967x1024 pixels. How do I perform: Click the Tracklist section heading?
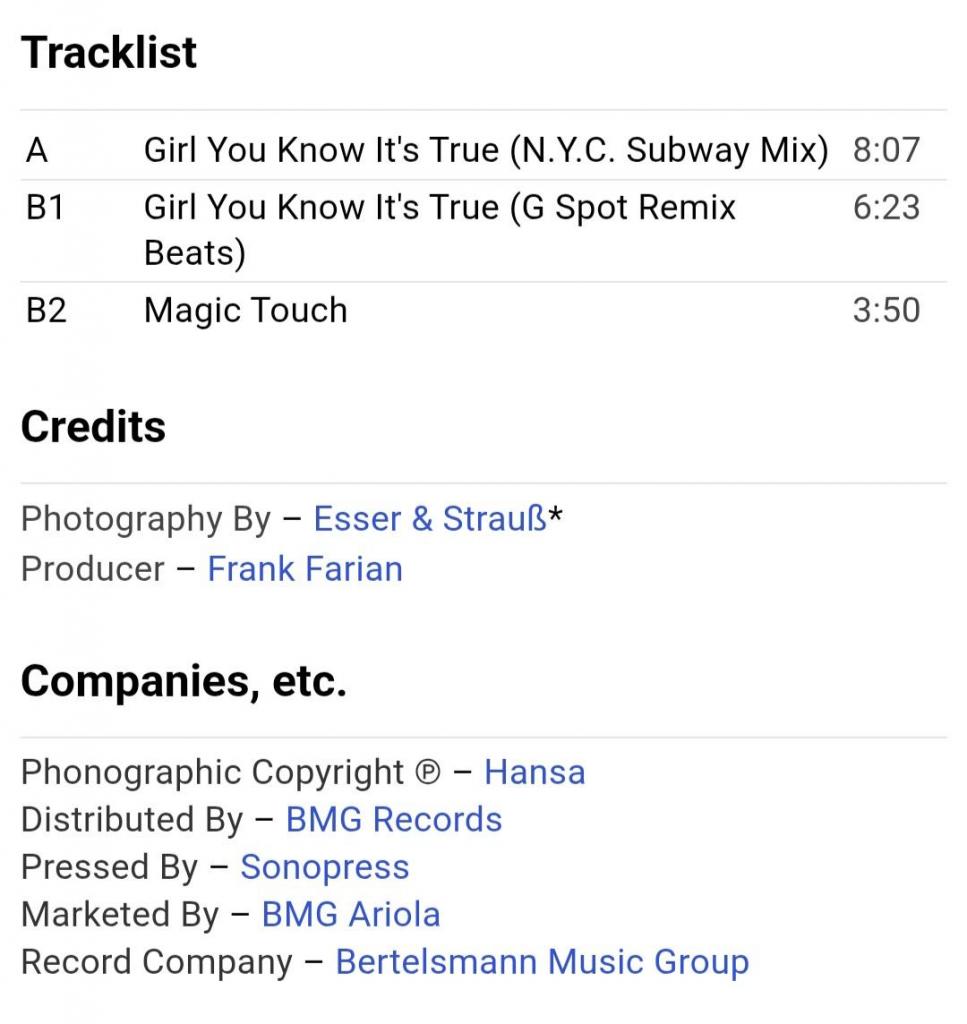point(109,53)
